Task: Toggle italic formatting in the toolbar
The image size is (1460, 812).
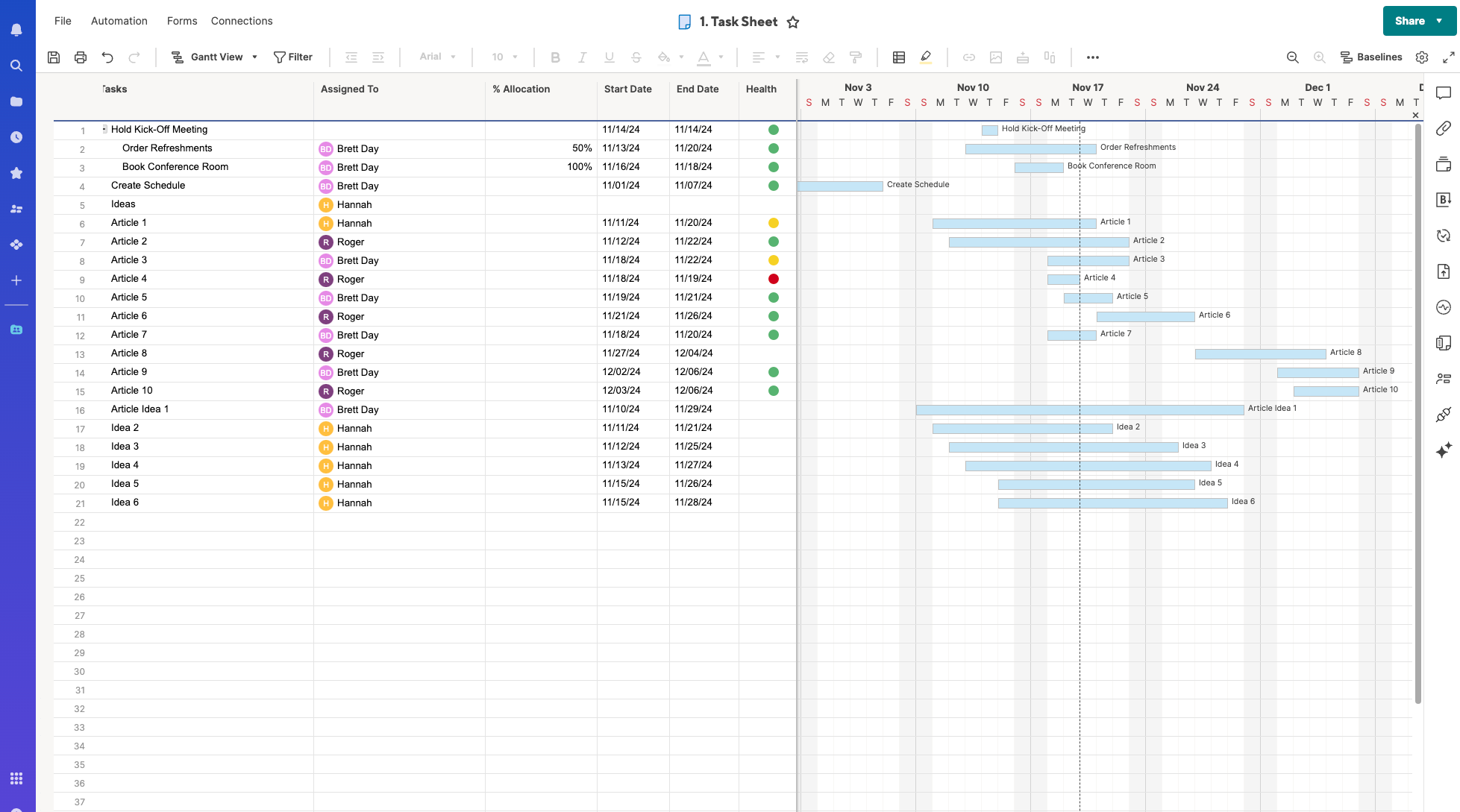Action: [582, 57]
